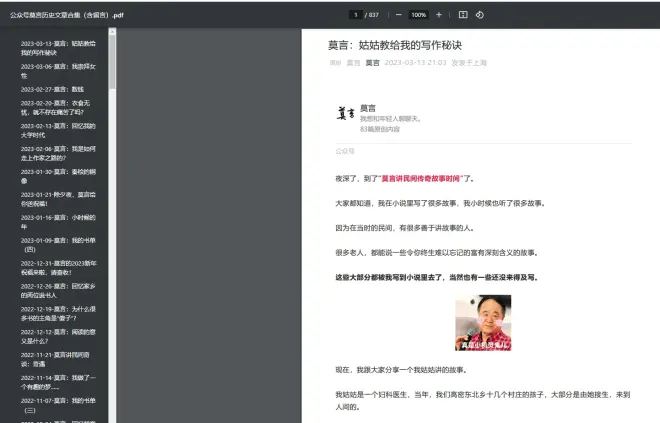Open the 2023-02-27 outline entry
This screenshot has width=660, height=423.
click(x=53, y=89)
